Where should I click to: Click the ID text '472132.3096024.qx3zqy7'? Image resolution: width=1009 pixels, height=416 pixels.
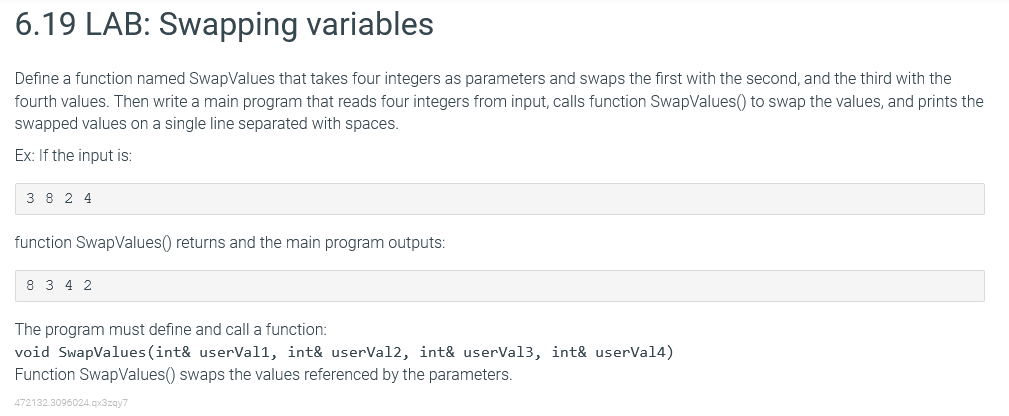[71, 402]
